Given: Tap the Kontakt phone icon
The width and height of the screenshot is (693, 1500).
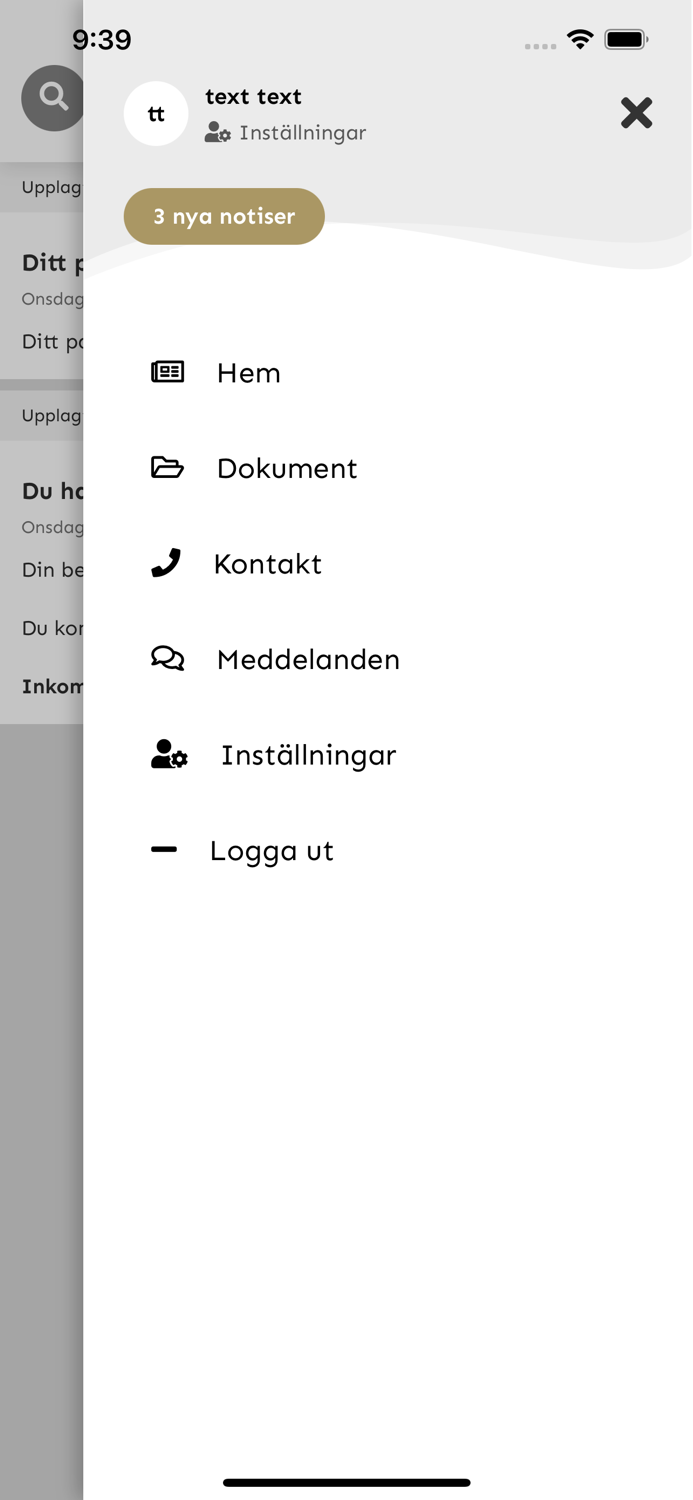Looking at the screenshot, I should 166,563.
